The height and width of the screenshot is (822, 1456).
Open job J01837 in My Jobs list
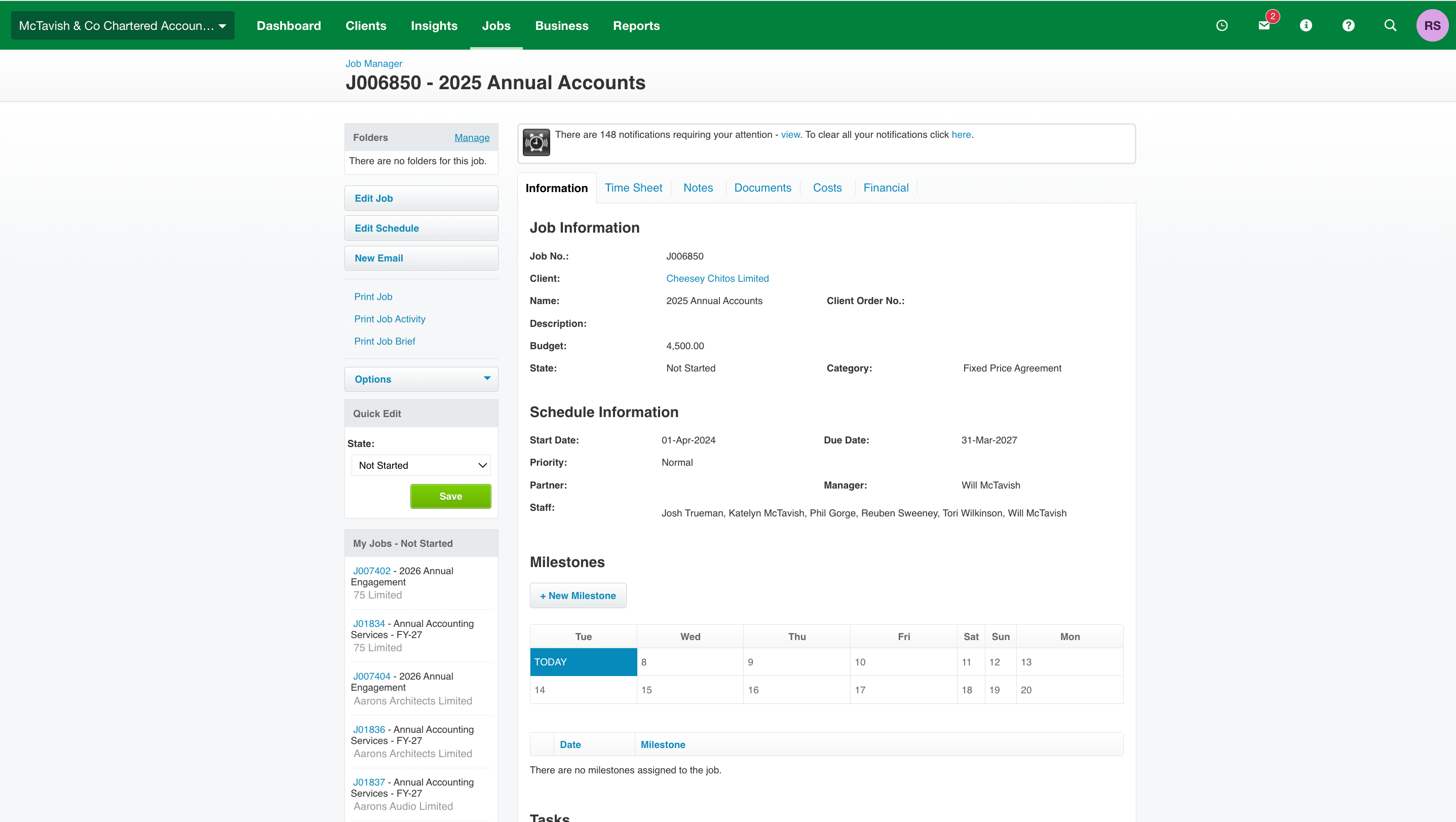[x=368, y=782]
